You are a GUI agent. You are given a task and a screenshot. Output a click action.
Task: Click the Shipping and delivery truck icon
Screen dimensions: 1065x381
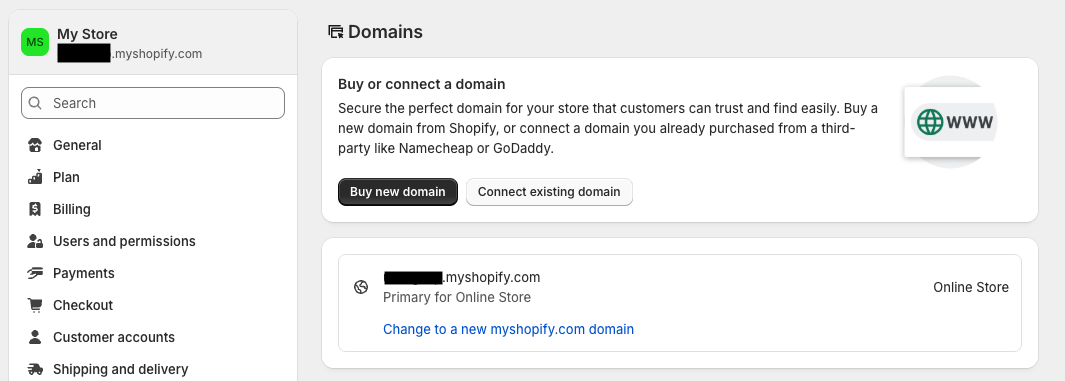click(35, 369)
